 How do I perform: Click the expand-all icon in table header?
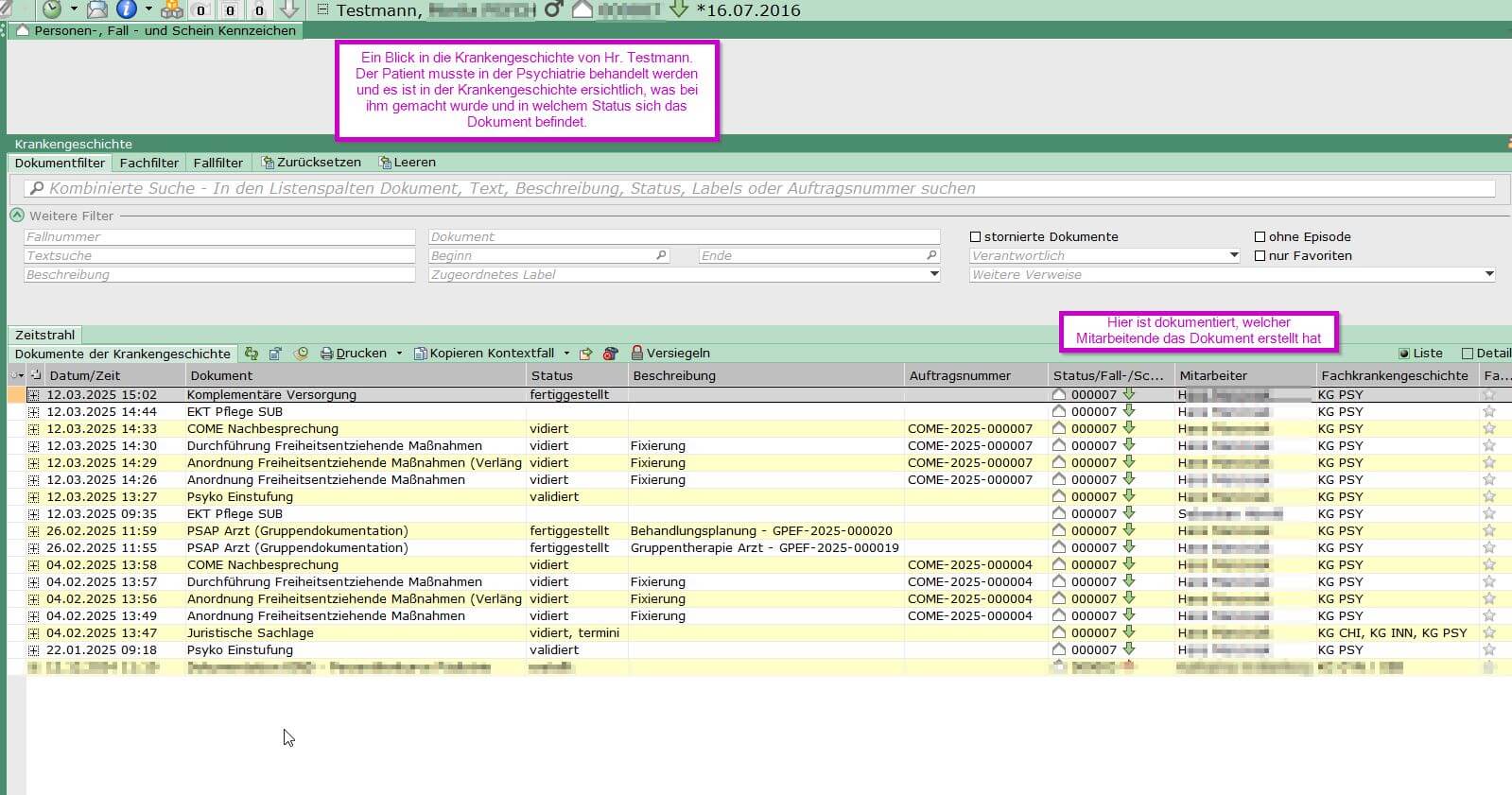36,375
